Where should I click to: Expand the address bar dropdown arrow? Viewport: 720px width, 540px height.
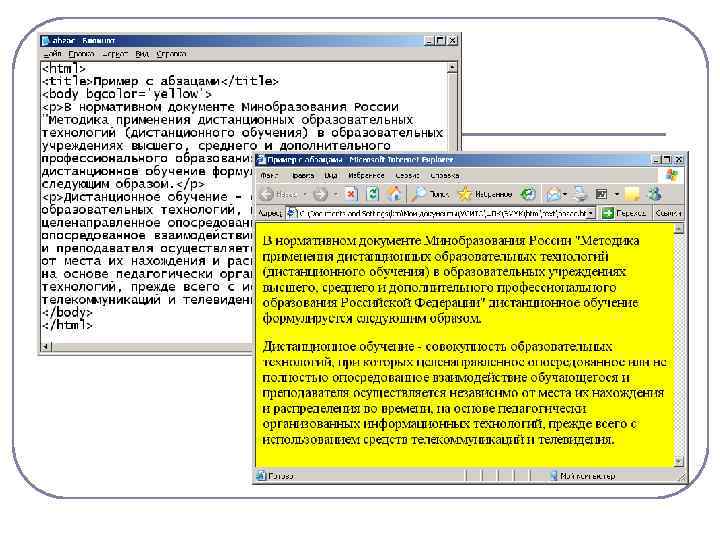pos(591,213)
